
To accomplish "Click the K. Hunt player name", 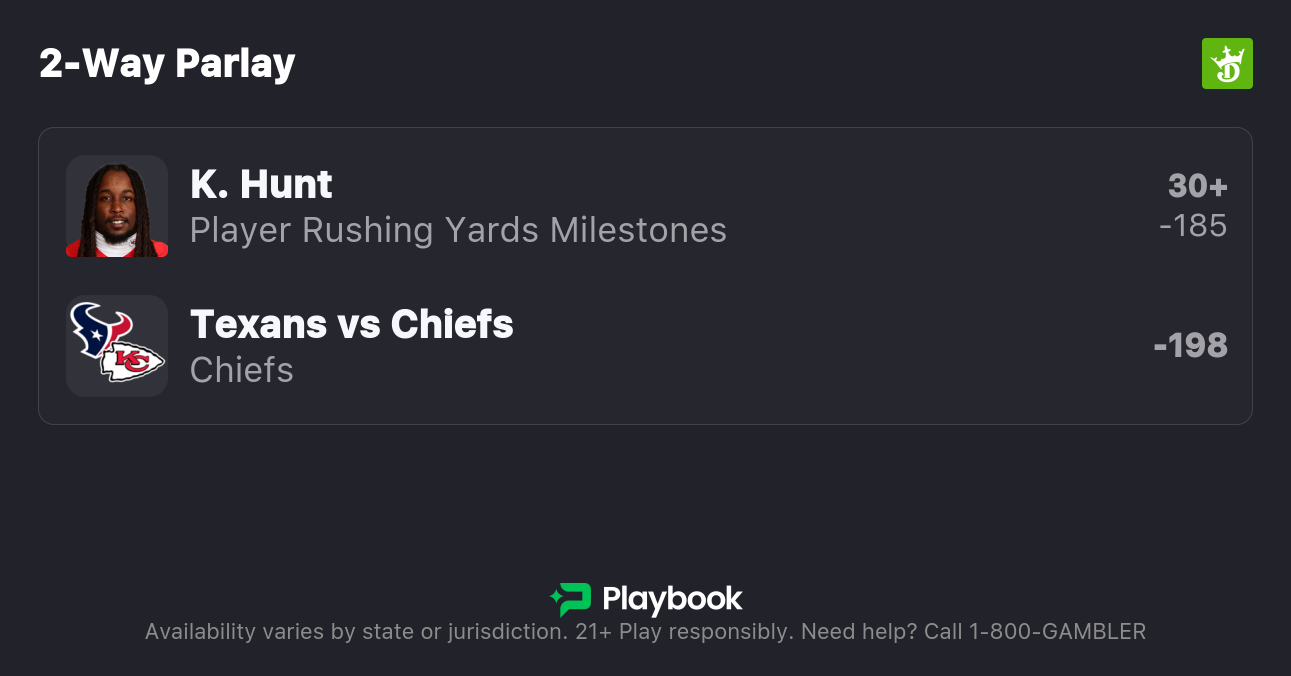I will point(261,185).
